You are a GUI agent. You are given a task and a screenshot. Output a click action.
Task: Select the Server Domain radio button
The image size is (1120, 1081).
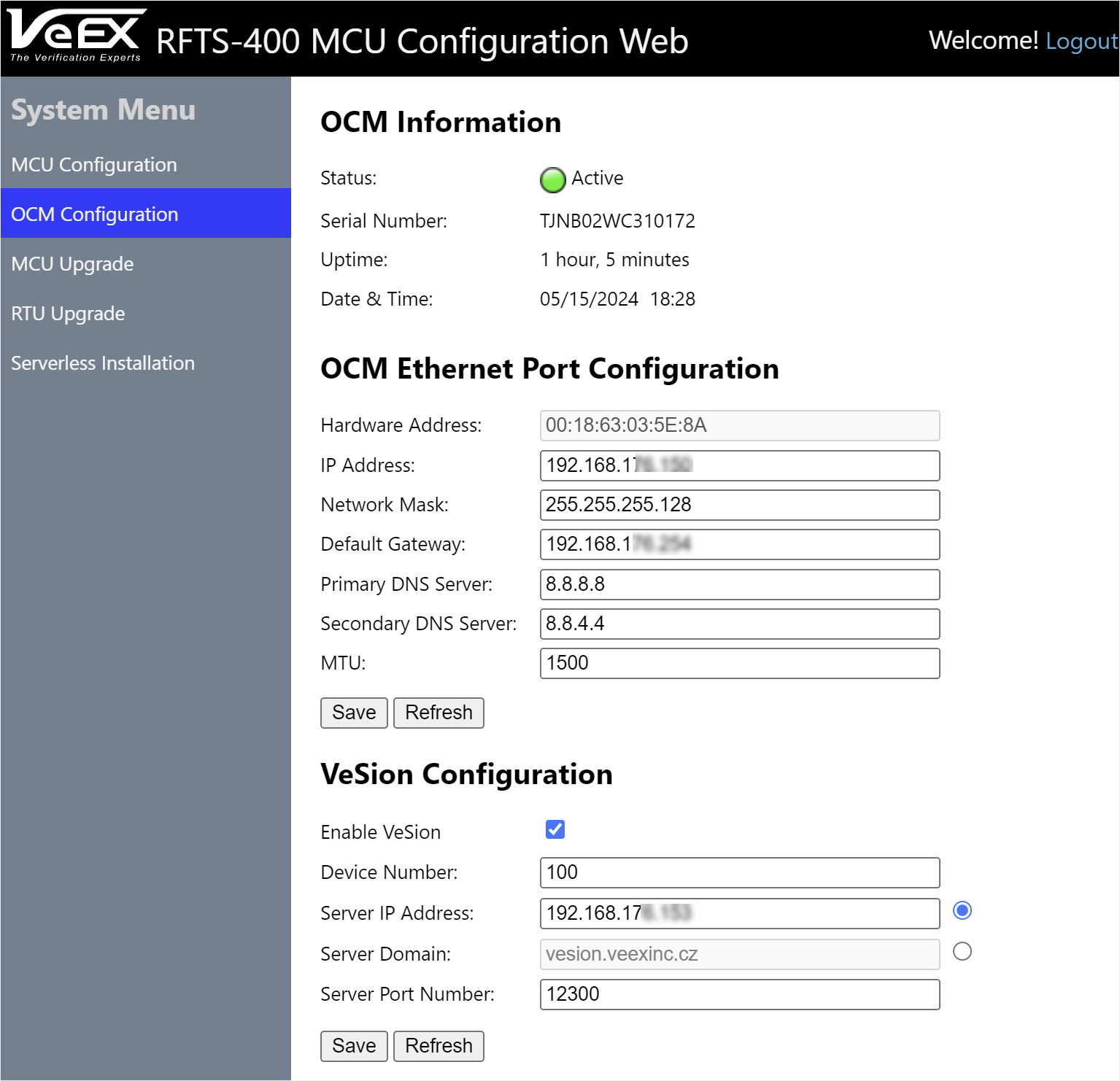click(962, 951)
